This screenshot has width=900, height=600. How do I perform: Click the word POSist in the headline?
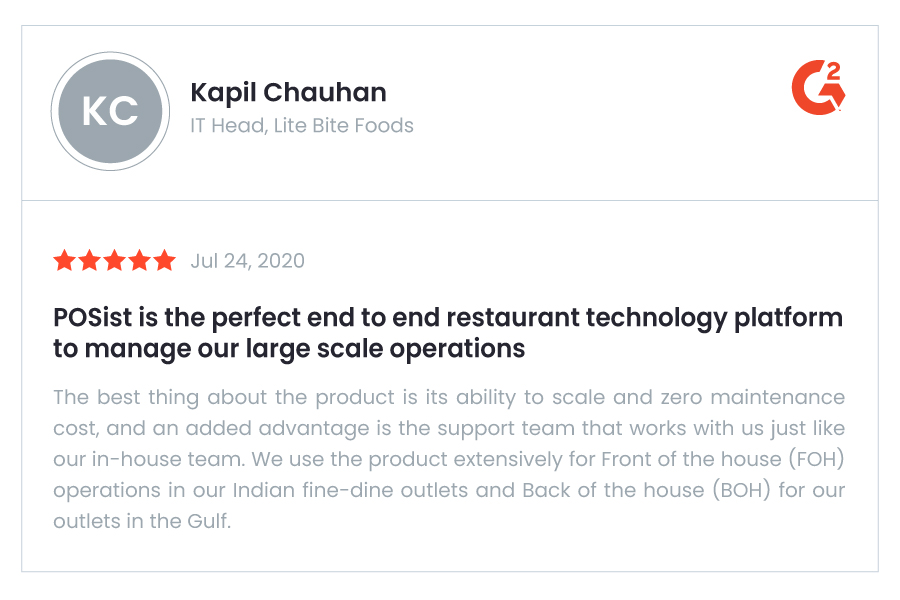(92, 317)
